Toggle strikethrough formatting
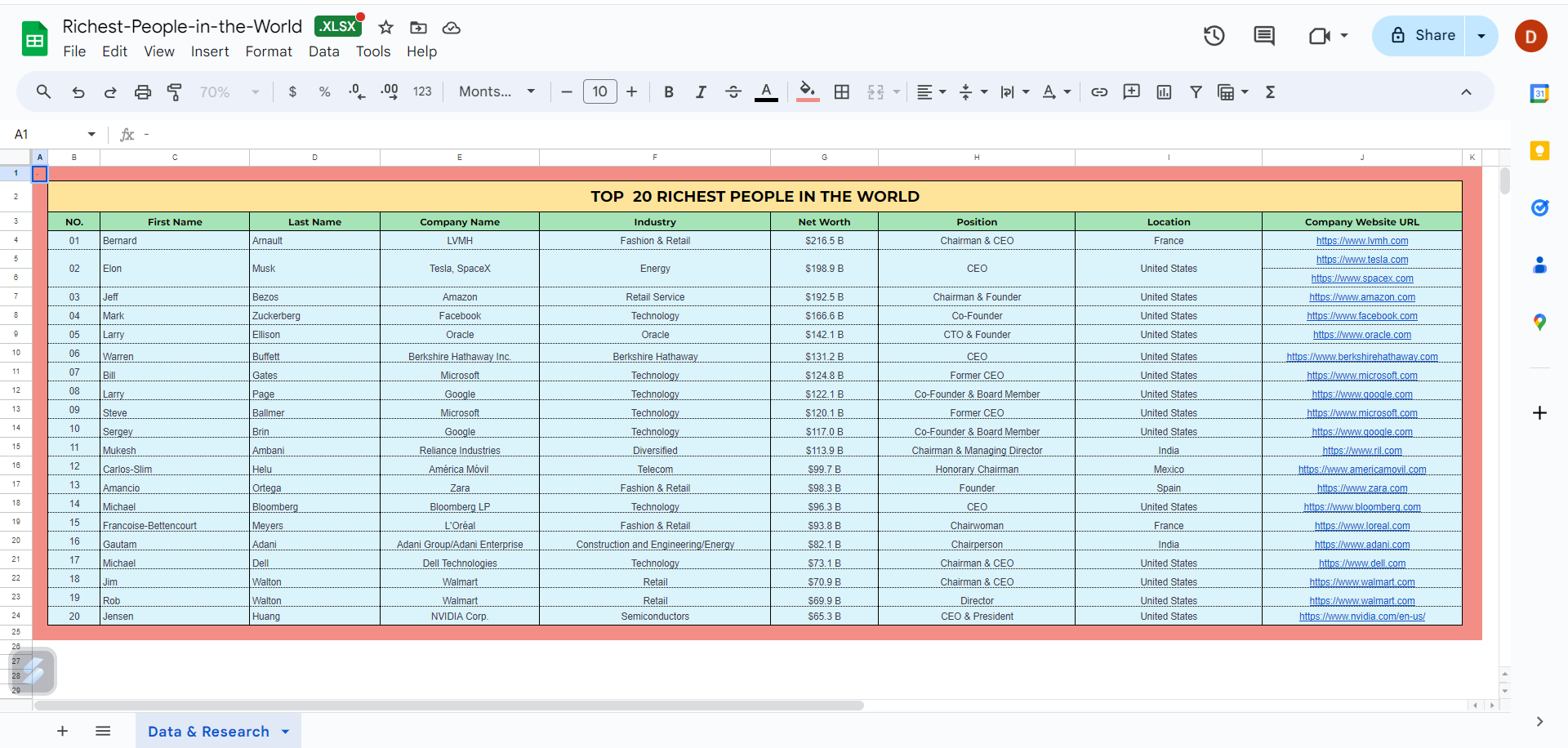Viewport: 1568px width, 748px height. pos(733,92)
